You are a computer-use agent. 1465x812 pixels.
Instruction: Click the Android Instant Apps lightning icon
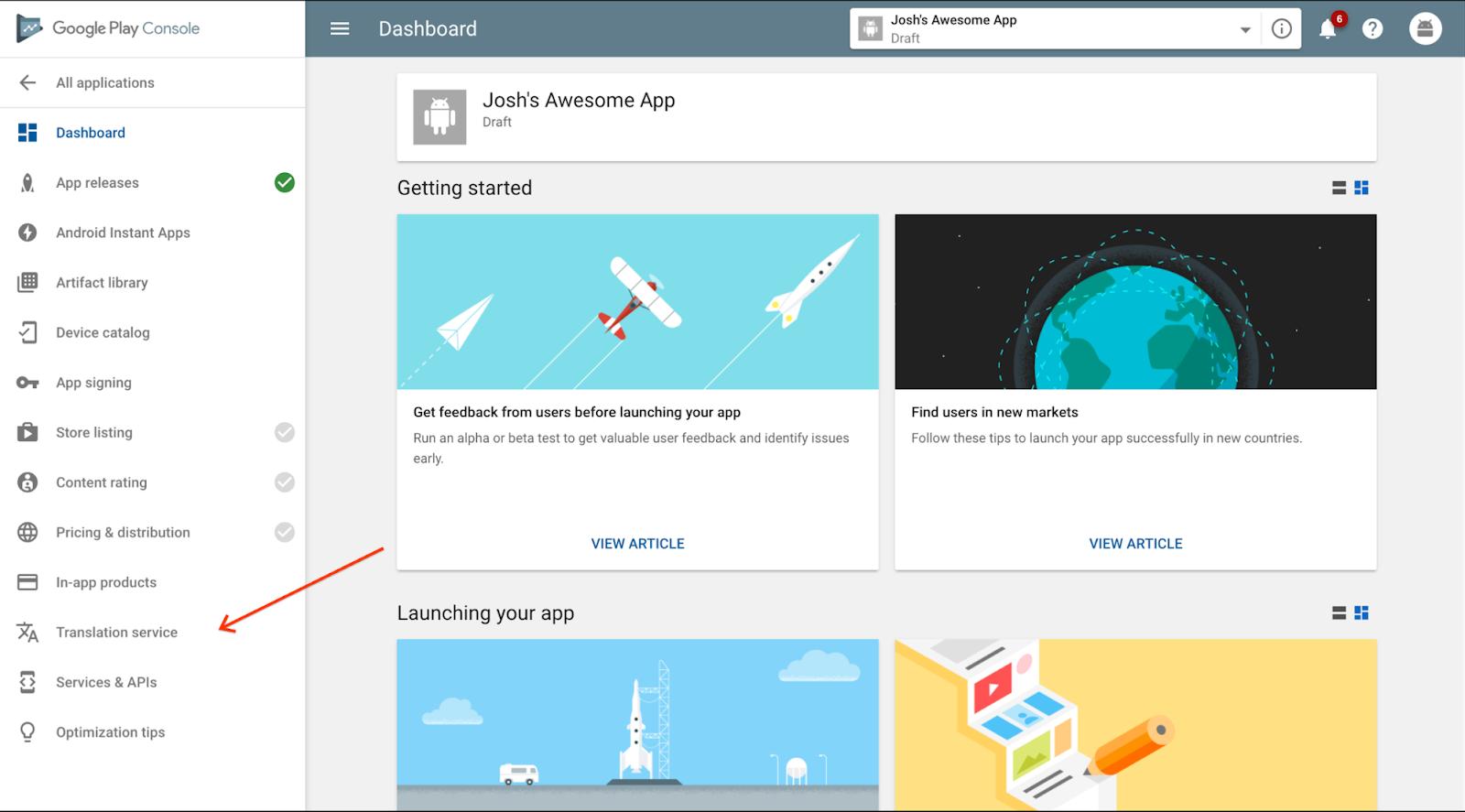tap(27, 233)
